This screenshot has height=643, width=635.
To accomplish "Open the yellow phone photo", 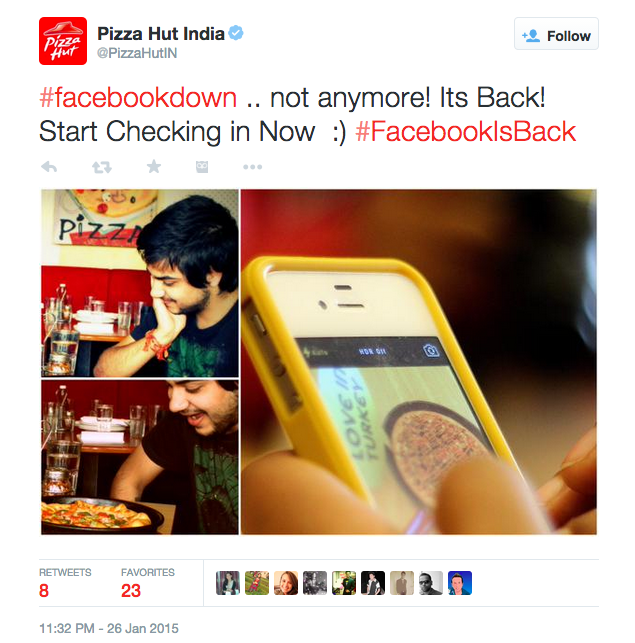I will point(418,362).
